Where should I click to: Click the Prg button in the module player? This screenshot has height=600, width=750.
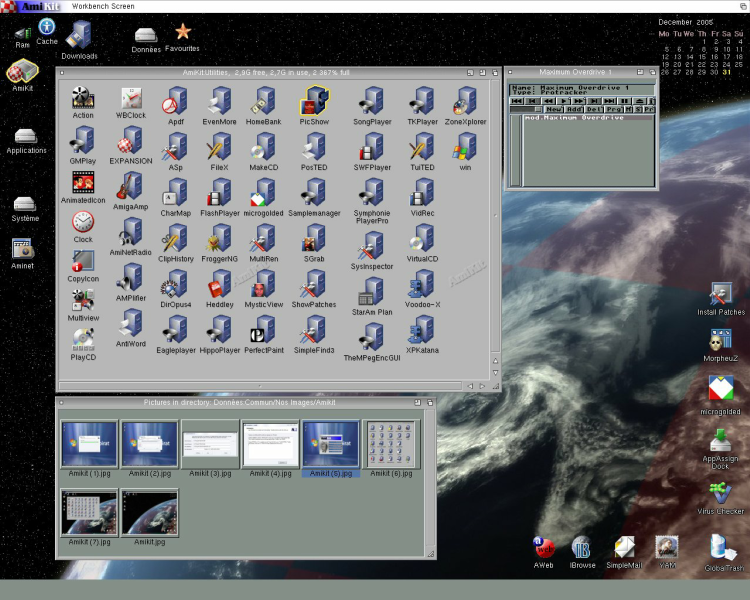tap(614, 109)
